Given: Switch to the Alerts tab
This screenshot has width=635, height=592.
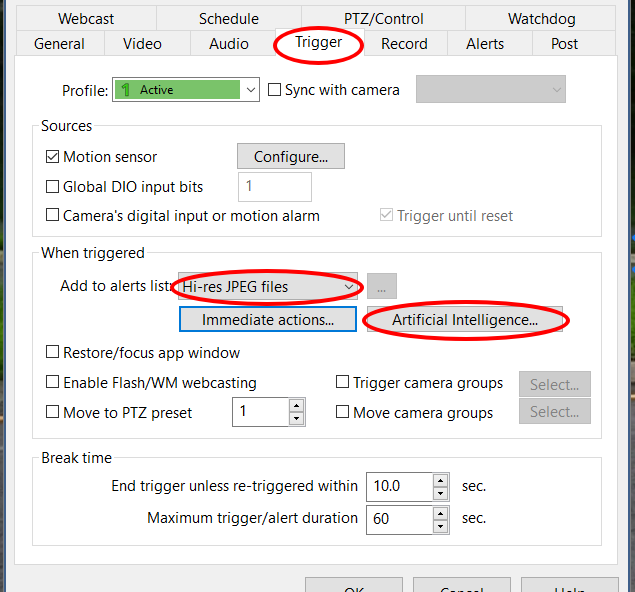Looking at the screenshot, I should [x=485, y=44].
